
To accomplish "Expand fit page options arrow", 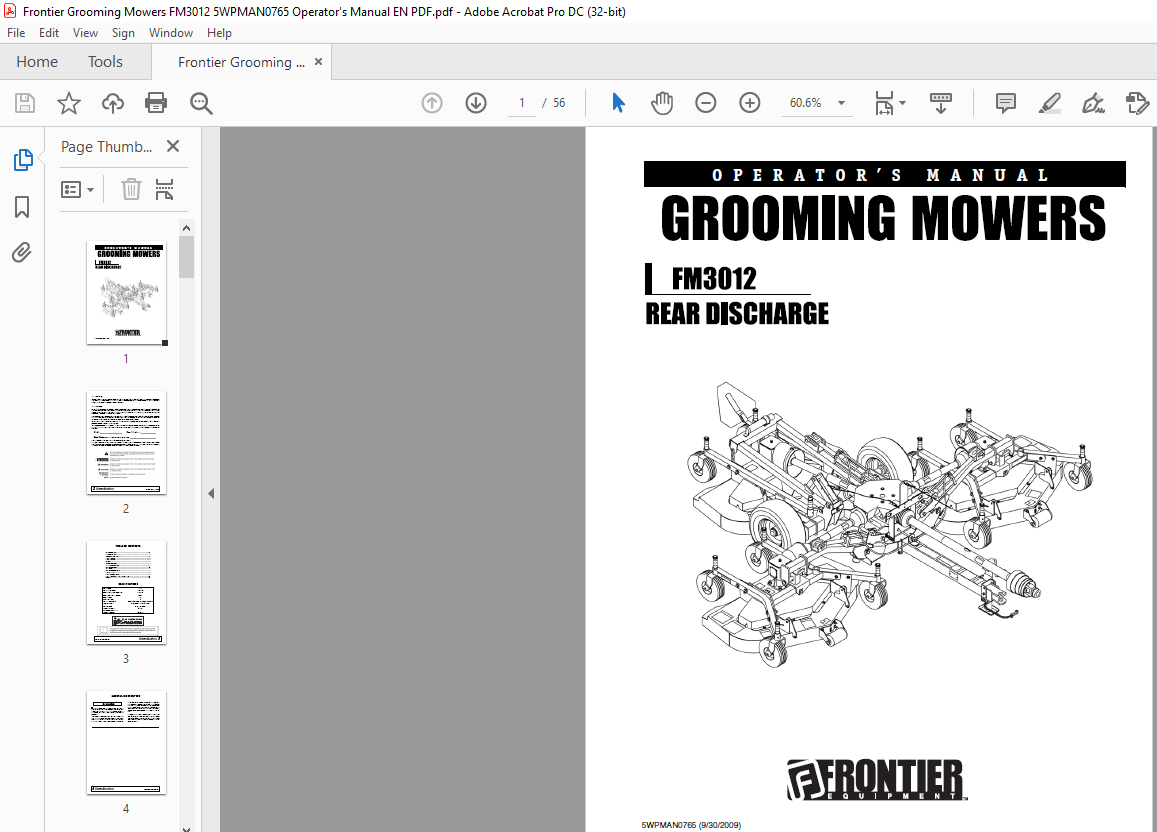I will tap(902, 103).
